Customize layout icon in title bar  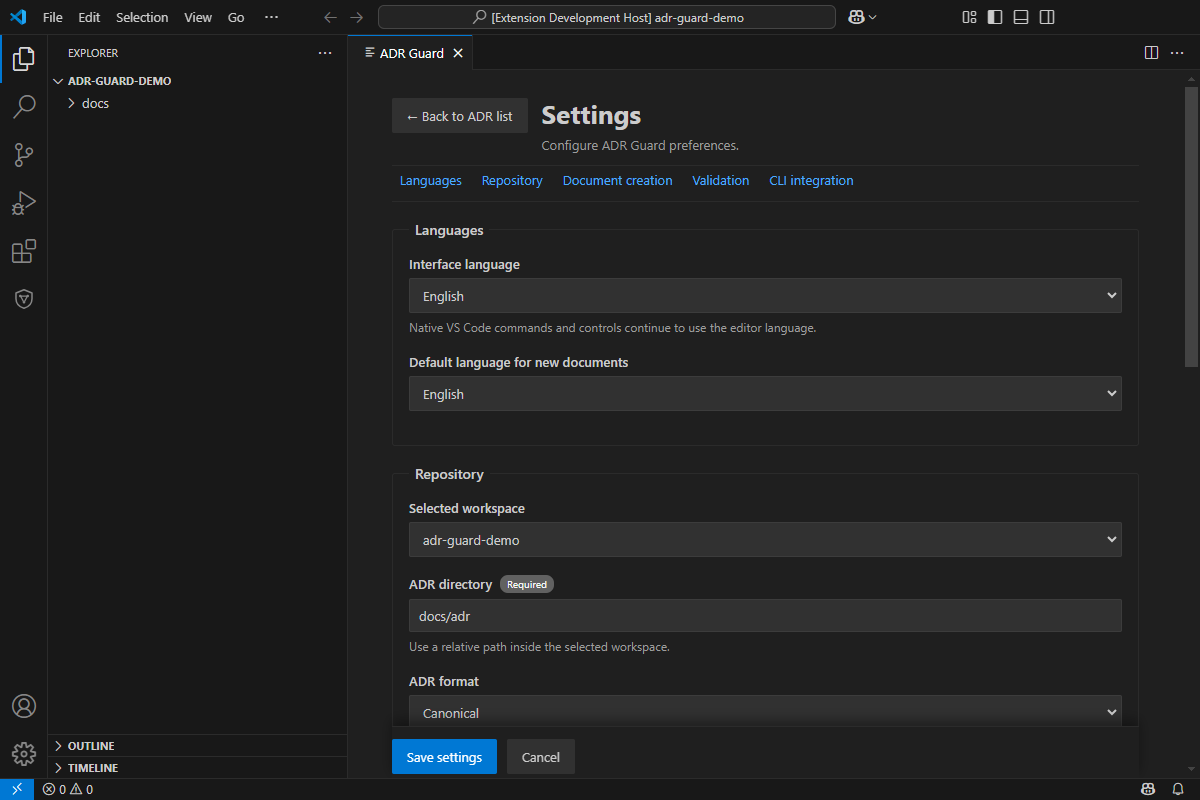[x=969, y=17]
